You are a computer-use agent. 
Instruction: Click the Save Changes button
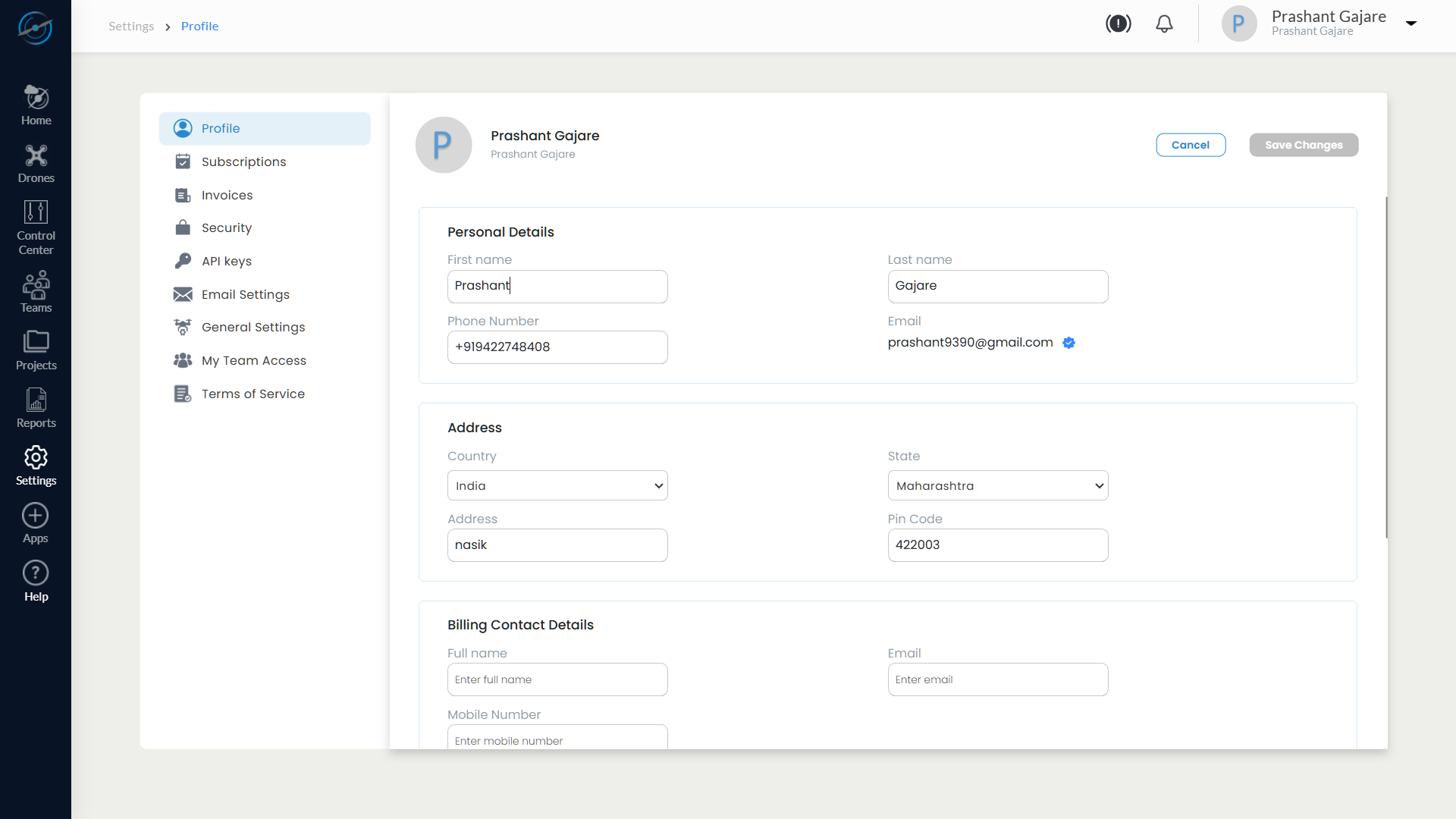(1303, 145)
